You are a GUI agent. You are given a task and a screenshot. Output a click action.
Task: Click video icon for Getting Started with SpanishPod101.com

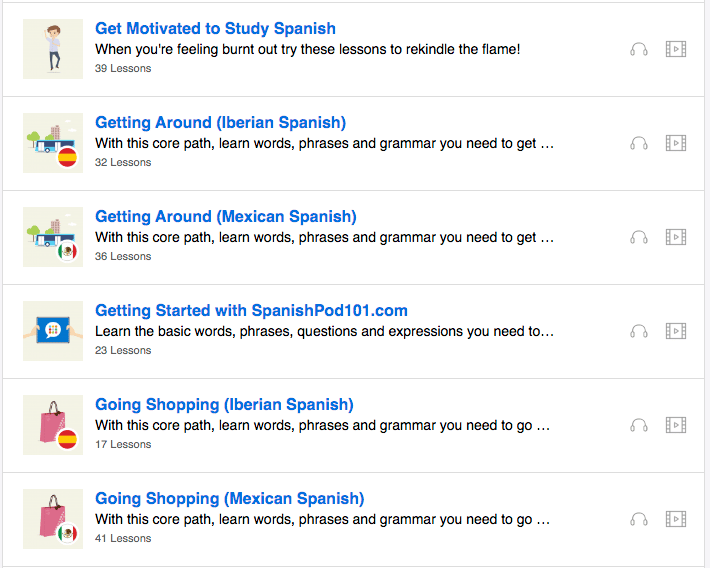pyautogui.click(x=676, y=331)
